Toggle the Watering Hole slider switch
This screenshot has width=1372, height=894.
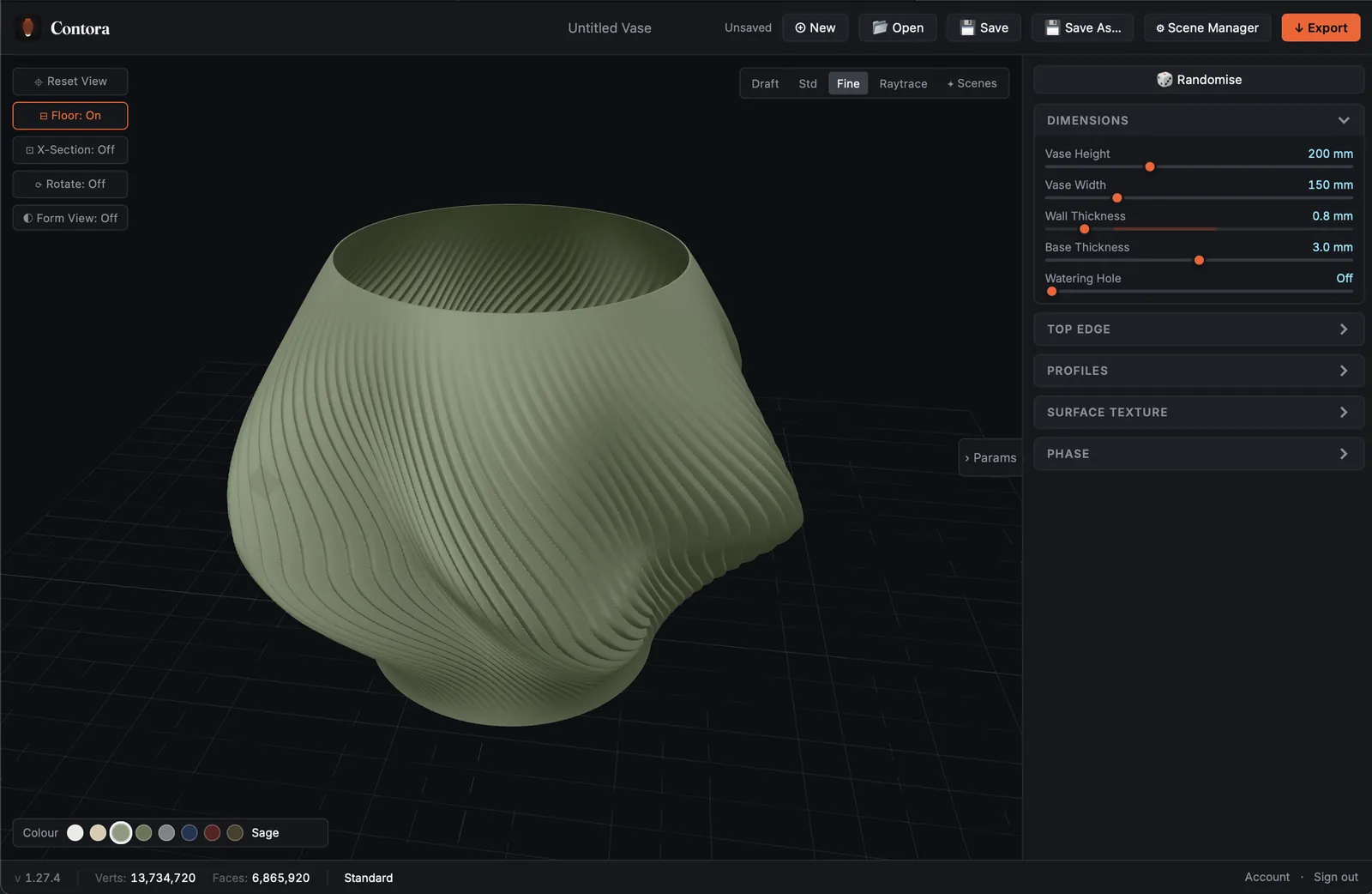[1052, 292]
